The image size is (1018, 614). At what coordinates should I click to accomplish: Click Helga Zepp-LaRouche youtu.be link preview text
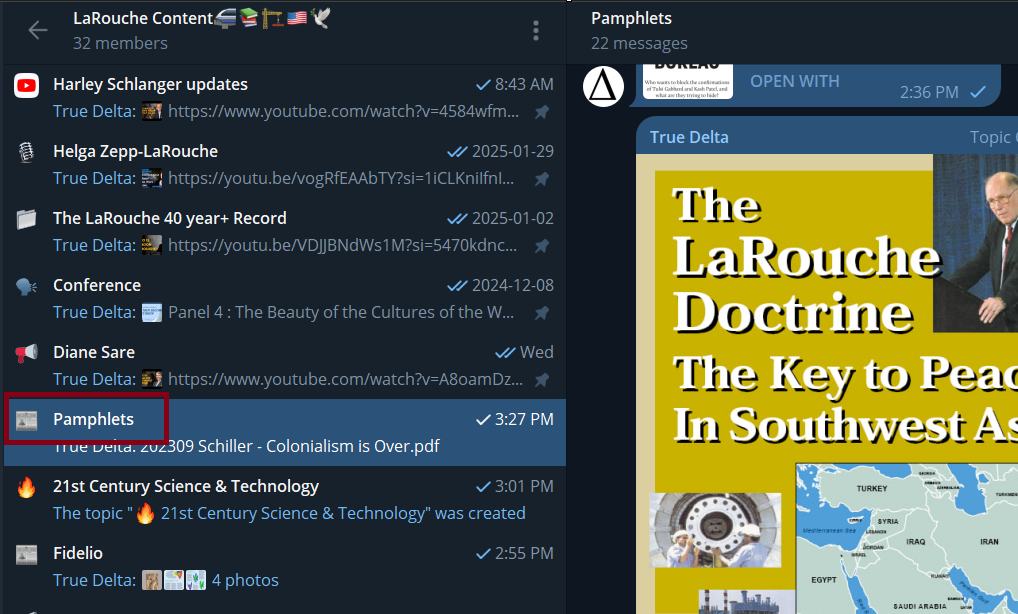point(341,178)
